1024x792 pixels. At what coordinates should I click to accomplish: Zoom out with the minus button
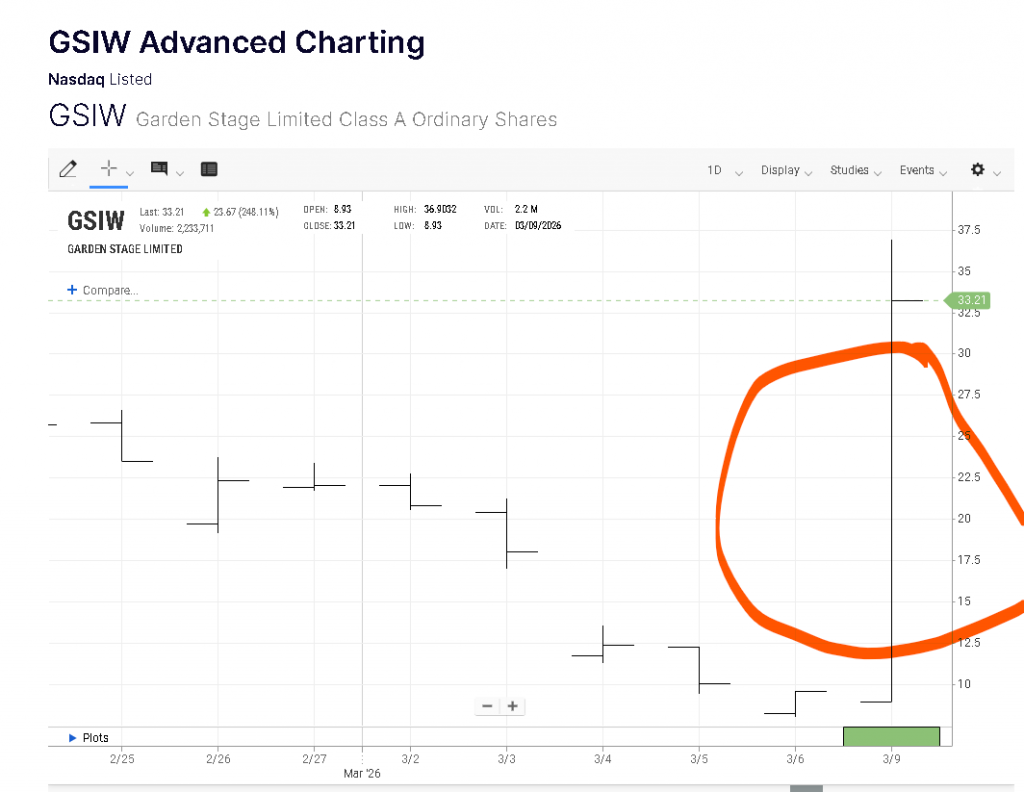pos(487,706)
